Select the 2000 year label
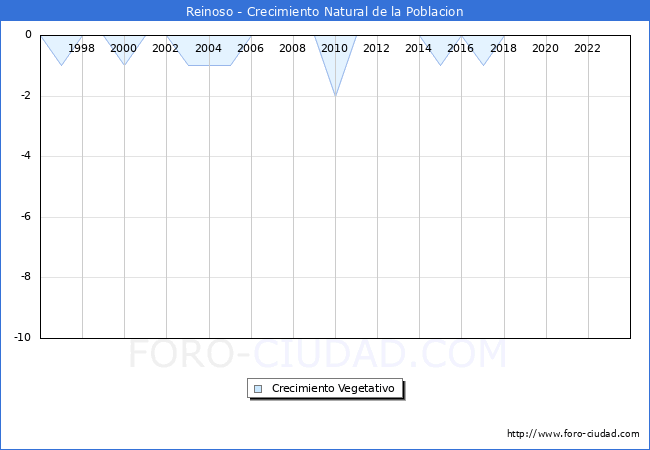This screenshot has height=450, width=650. point(124,48)
